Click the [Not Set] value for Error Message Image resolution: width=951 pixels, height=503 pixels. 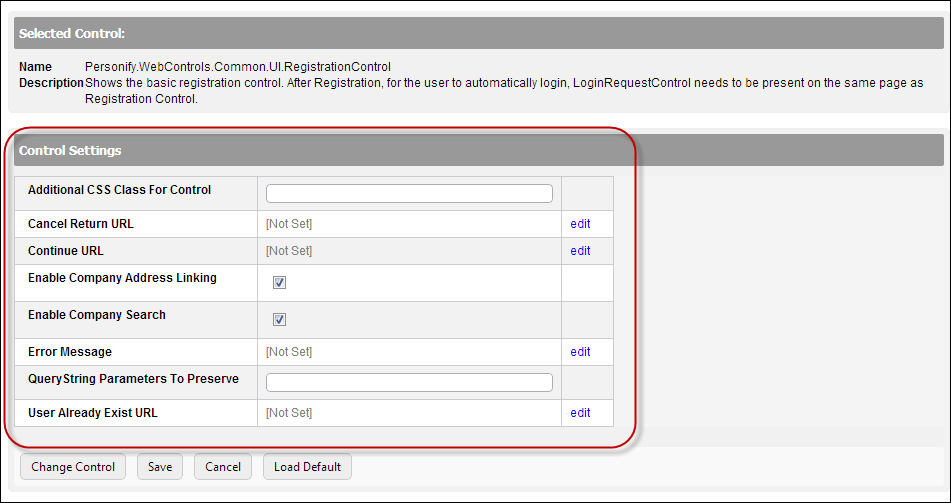289,352
